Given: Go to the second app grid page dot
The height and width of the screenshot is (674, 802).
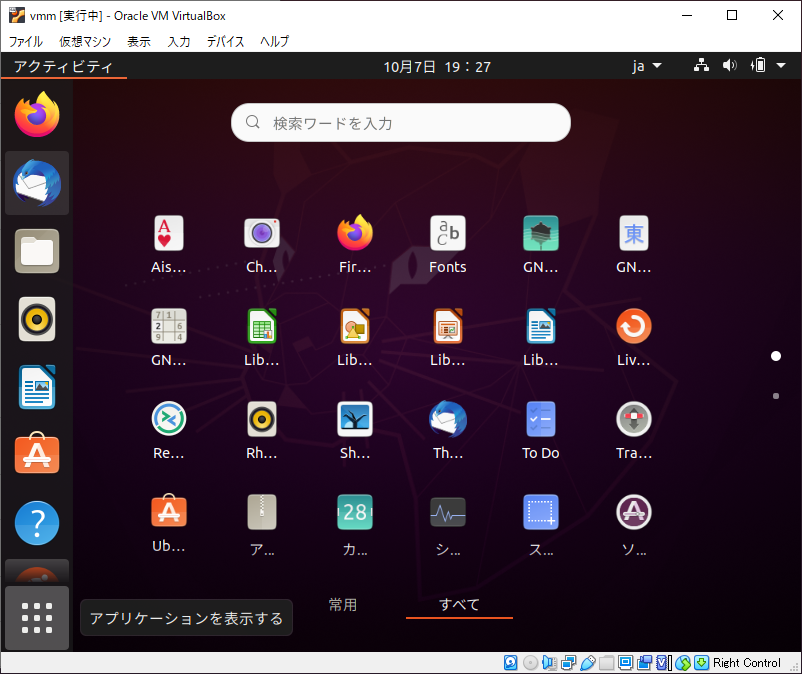Looking at the screenshot, I should tap(776, 396).
